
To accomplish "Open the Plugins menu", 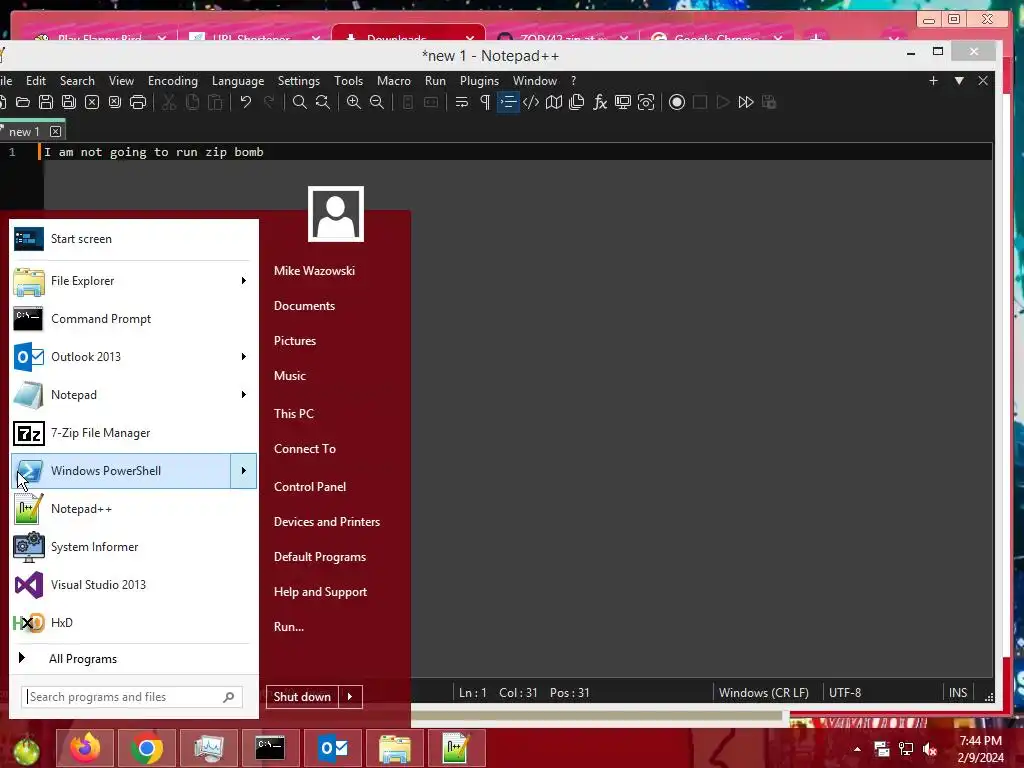I will click(479, 81).
